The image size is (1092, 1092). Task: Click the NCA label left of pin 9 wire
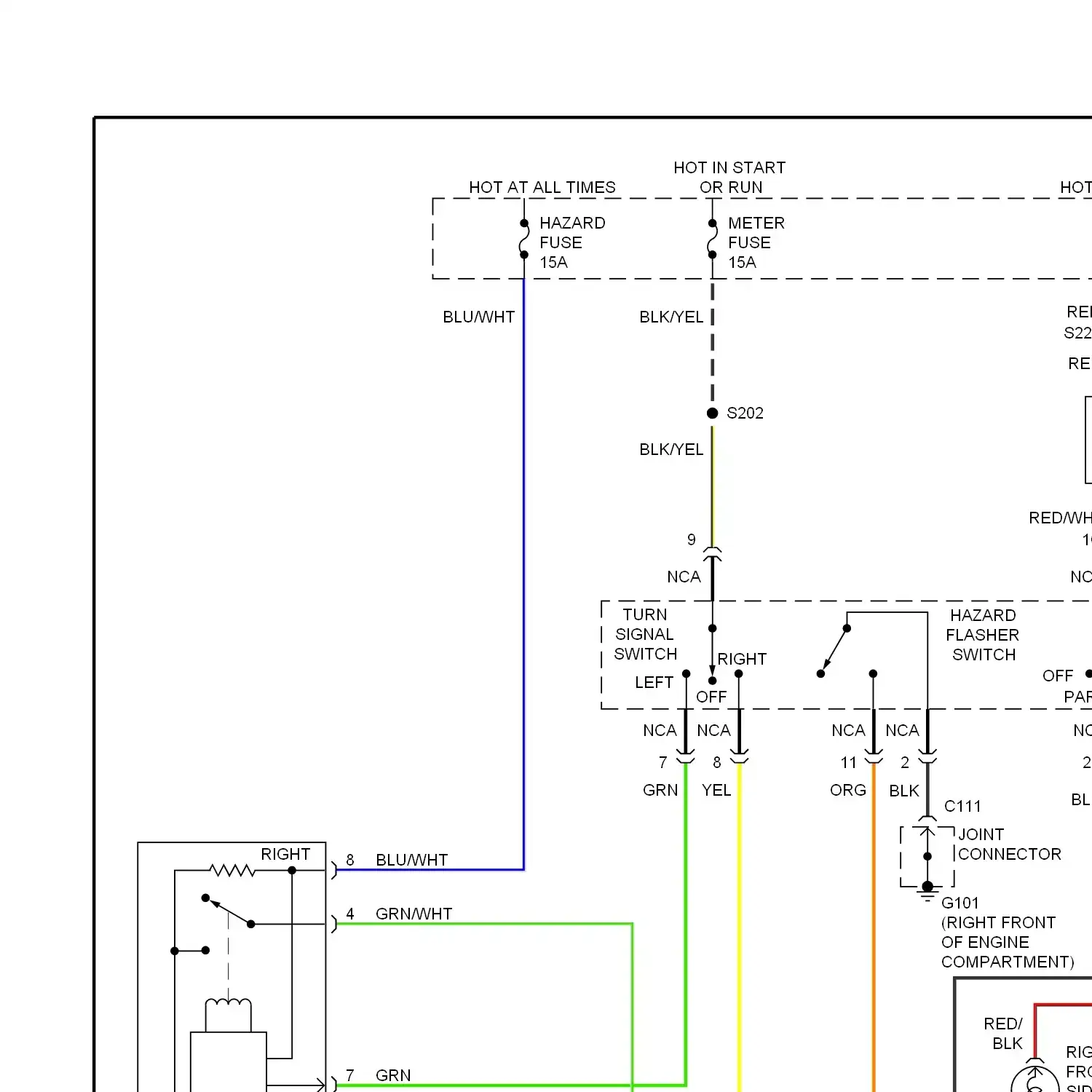point(684,577)
